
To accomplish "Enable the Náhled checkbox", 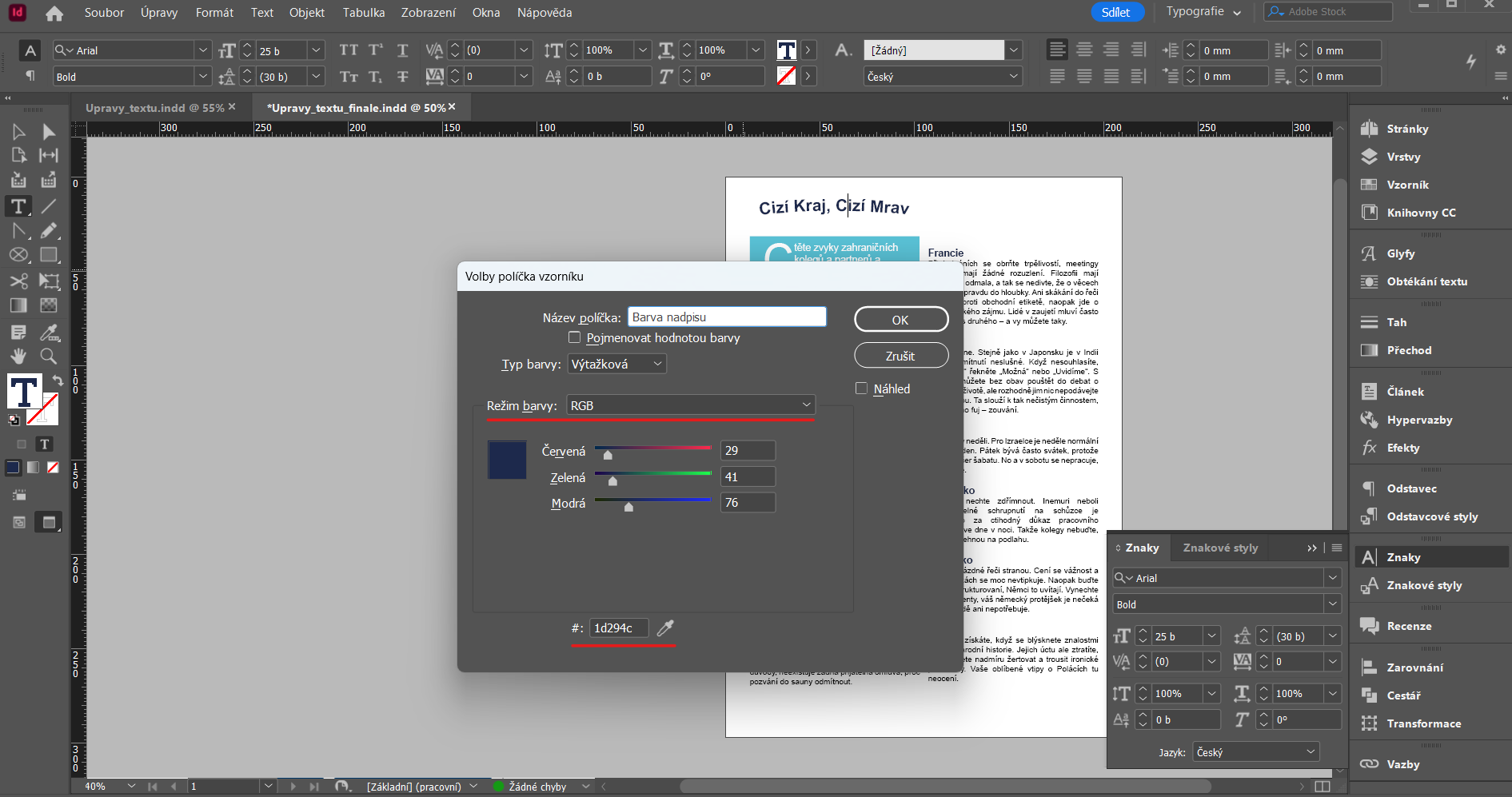I will coord(861,389).
